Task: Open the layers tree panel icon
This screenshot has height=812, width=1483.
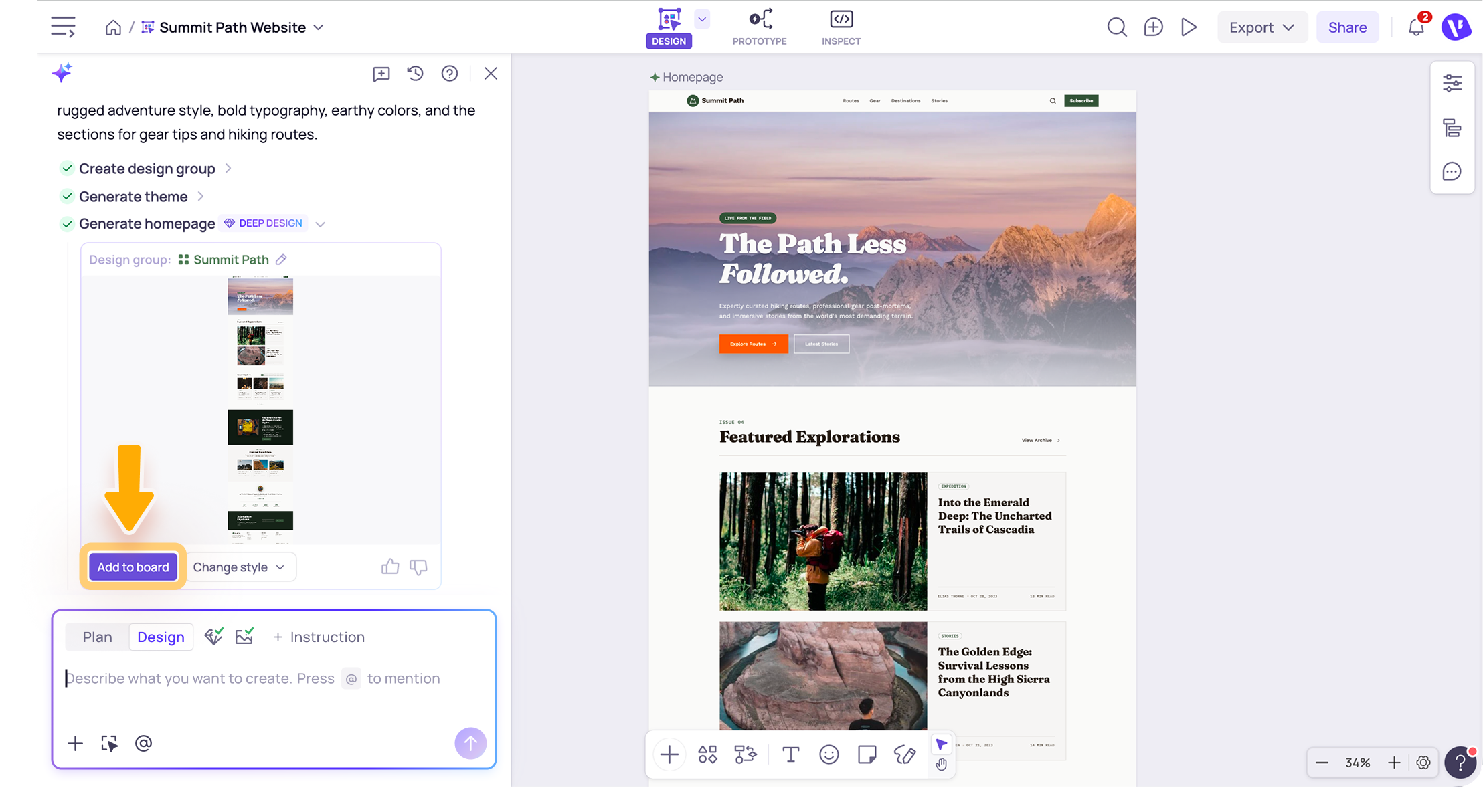Action: (x=1452, y=128)
